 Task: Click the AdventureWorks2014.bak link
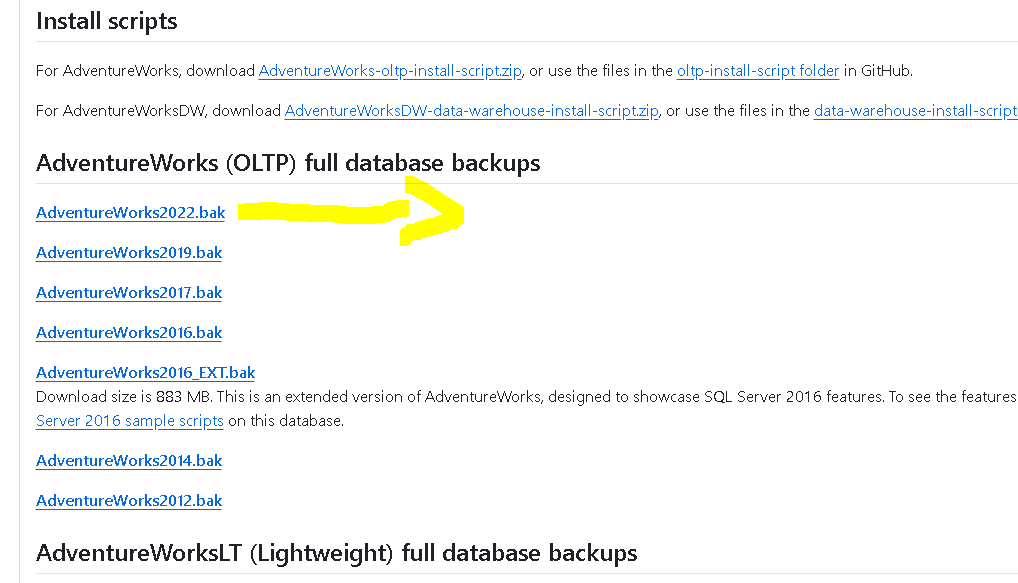click(x=129, y=461)
